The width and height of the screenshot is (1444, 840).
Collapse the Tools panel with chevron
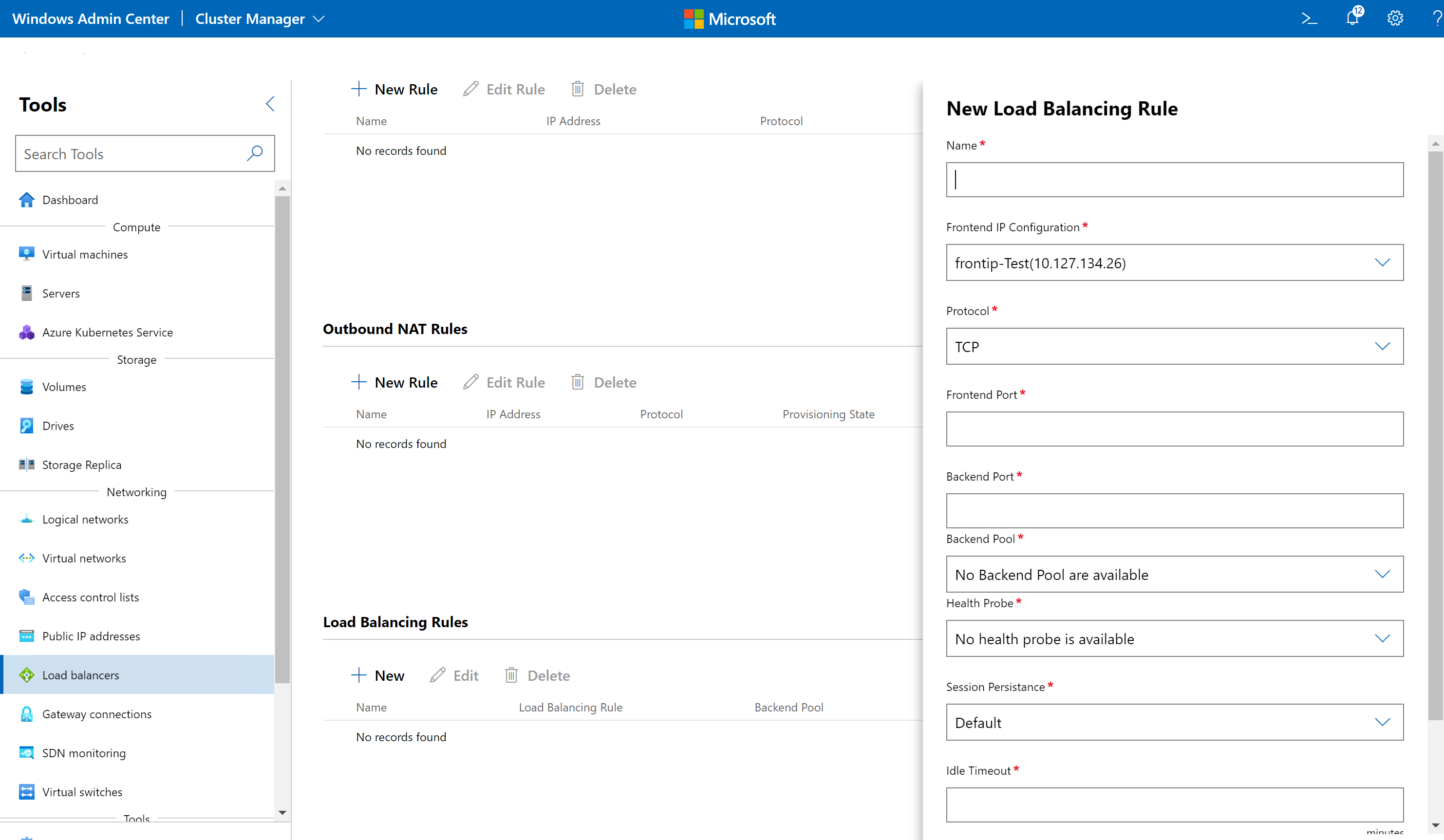[x=270, y=104]
